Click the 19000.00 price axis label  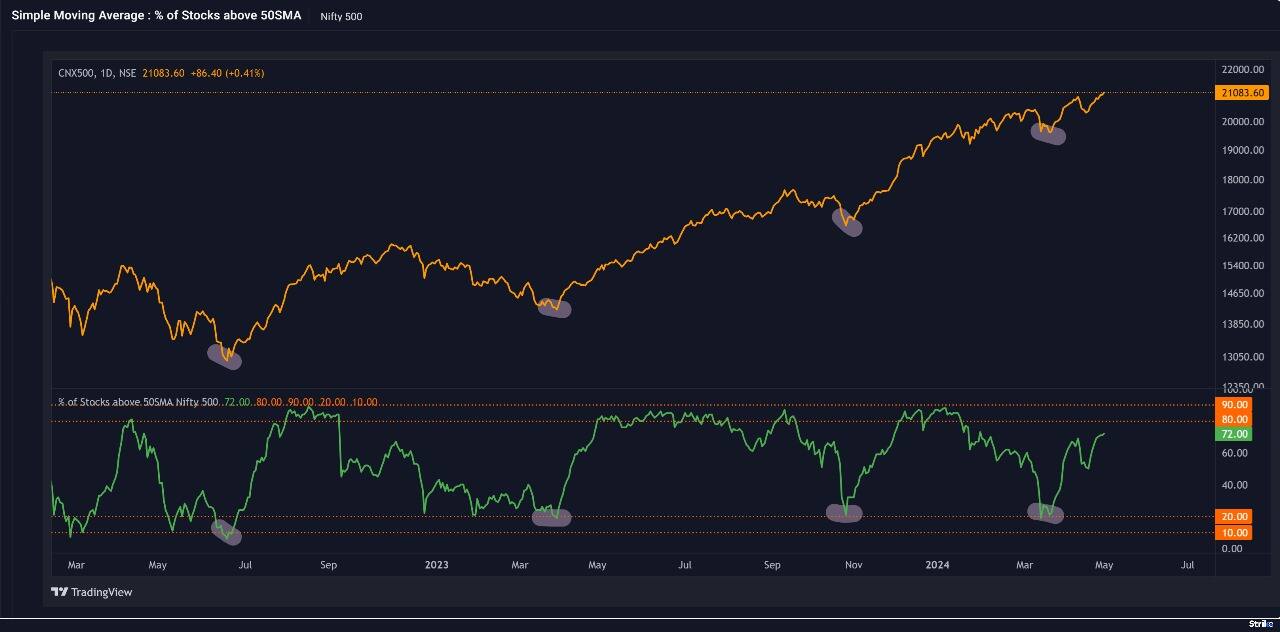(x=1243, y=150)
